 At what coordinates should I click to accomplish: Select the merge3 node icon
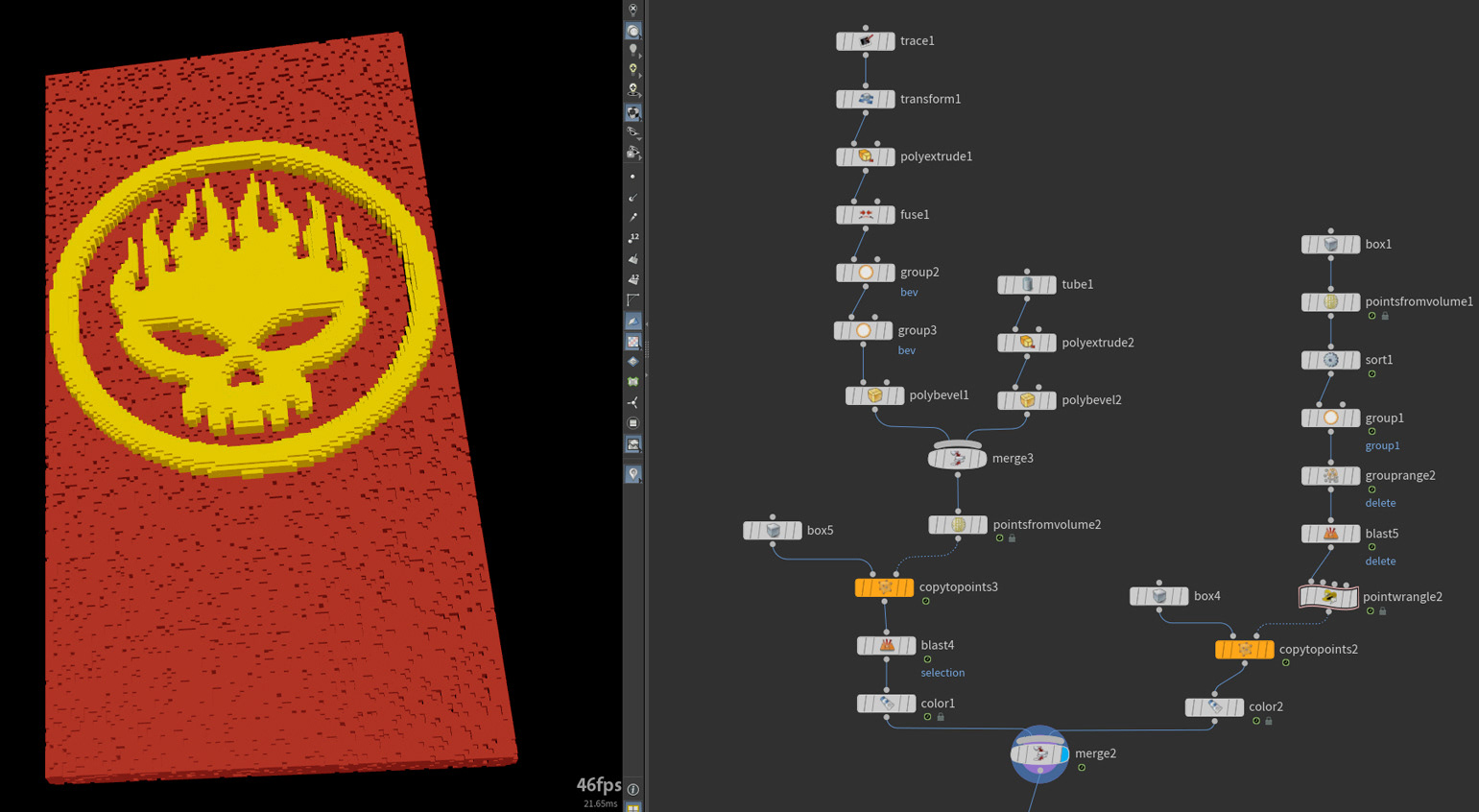pyautogui.click(x=957, y=459)
